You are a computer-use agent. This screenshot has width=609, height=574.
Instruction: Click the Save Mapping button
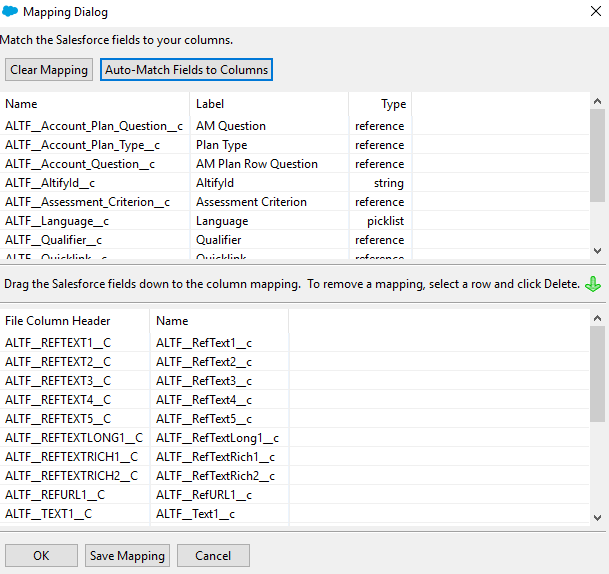(x=127, y=556)
